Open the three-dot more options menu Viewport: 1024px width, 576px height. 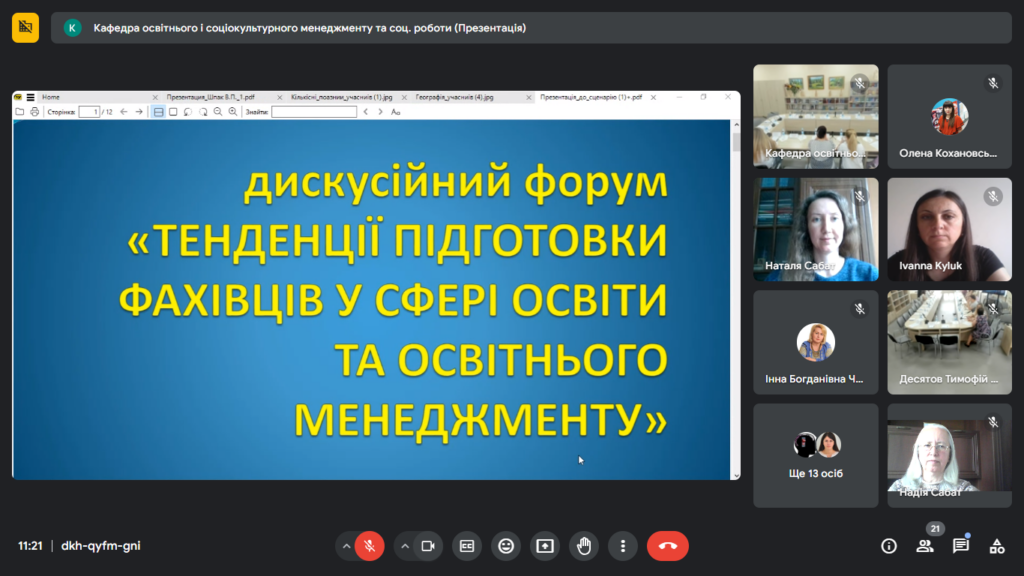[x=623, y=546]
